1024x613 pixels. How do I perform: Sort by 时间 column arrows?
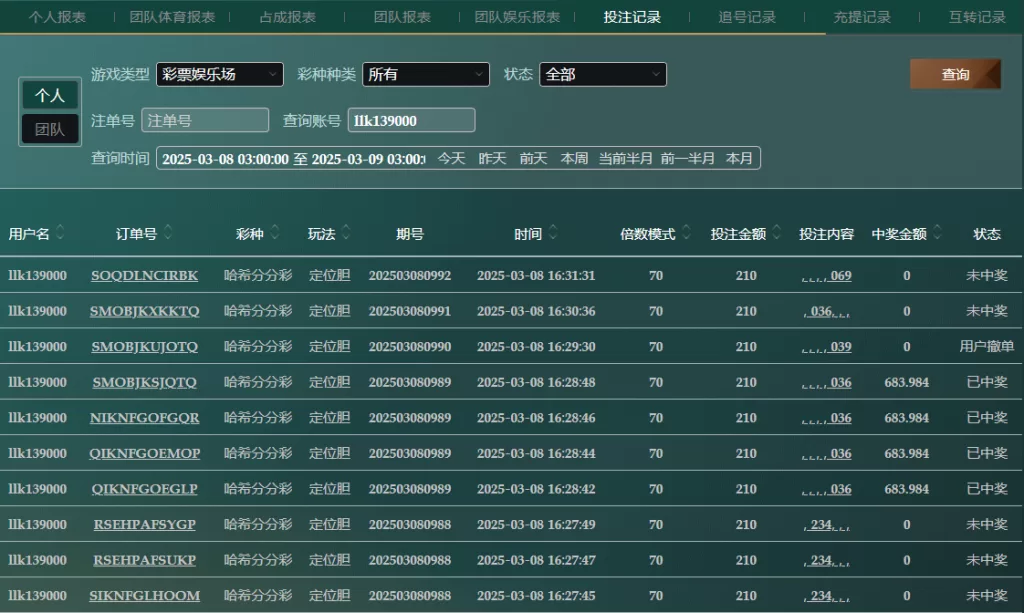pyautogui.click(x=553, y=232)
